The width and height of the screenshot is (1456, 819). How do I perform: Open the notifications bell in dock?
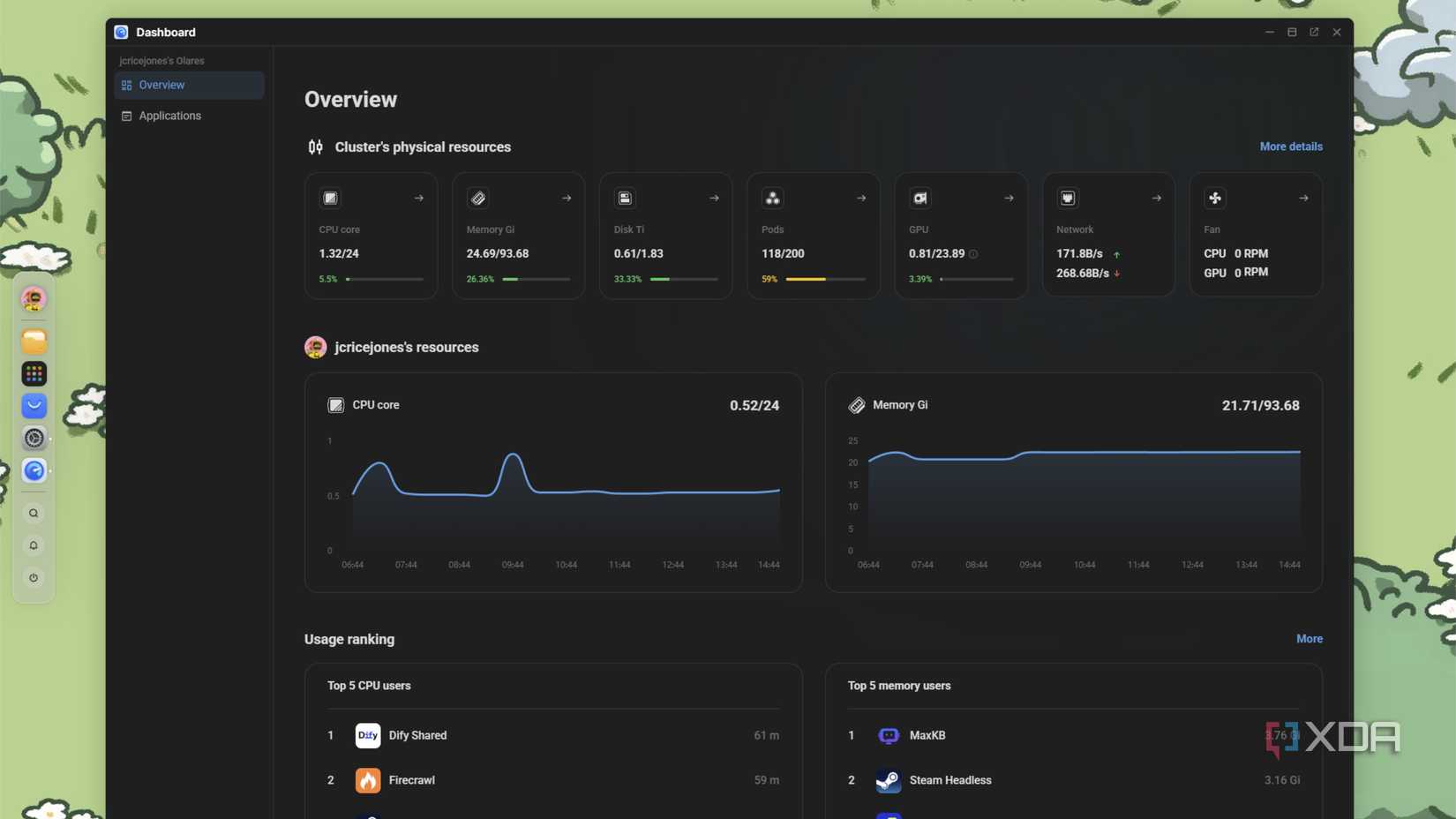pos(34,545)
